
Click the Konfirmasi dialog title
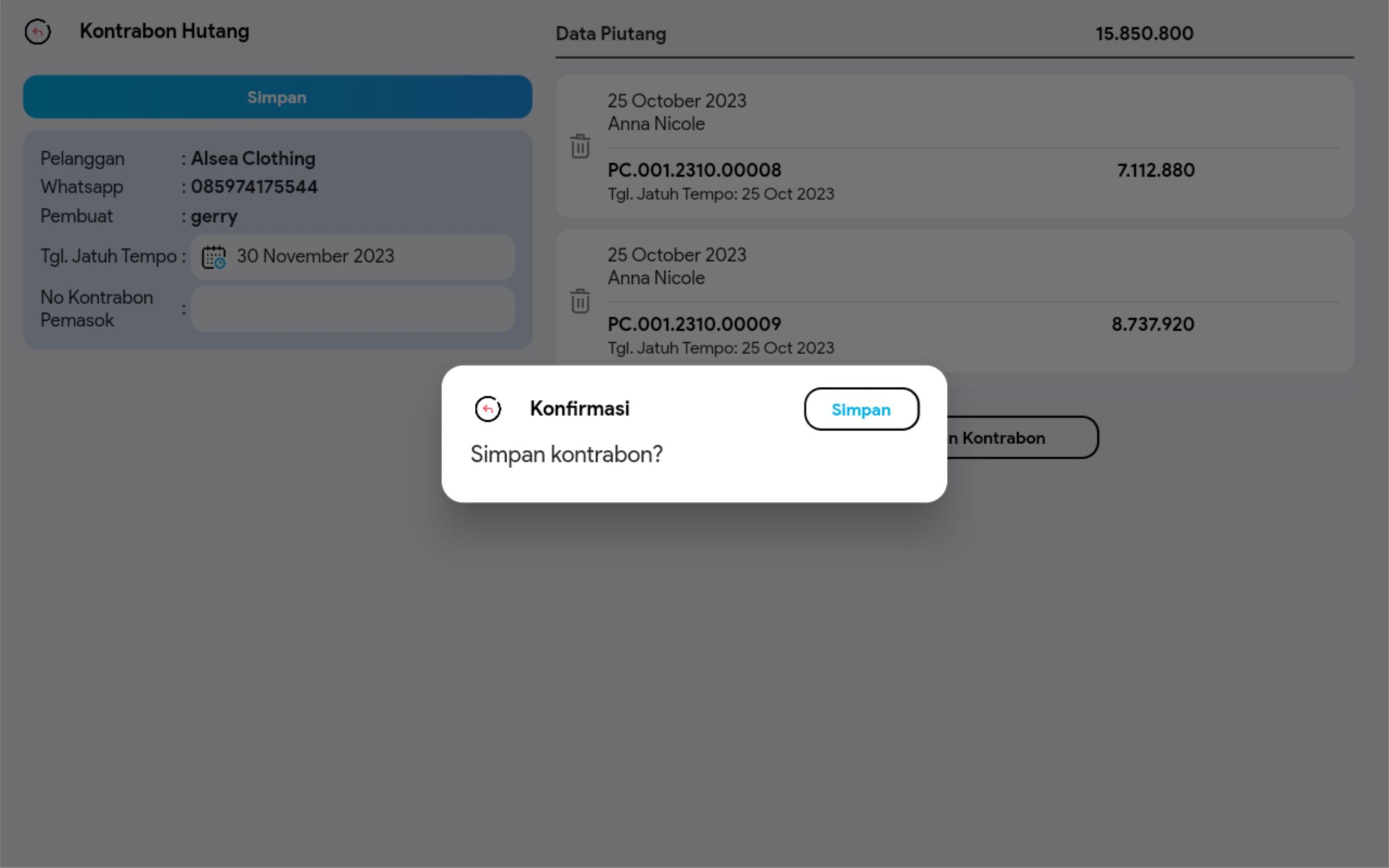coord(579,409)
